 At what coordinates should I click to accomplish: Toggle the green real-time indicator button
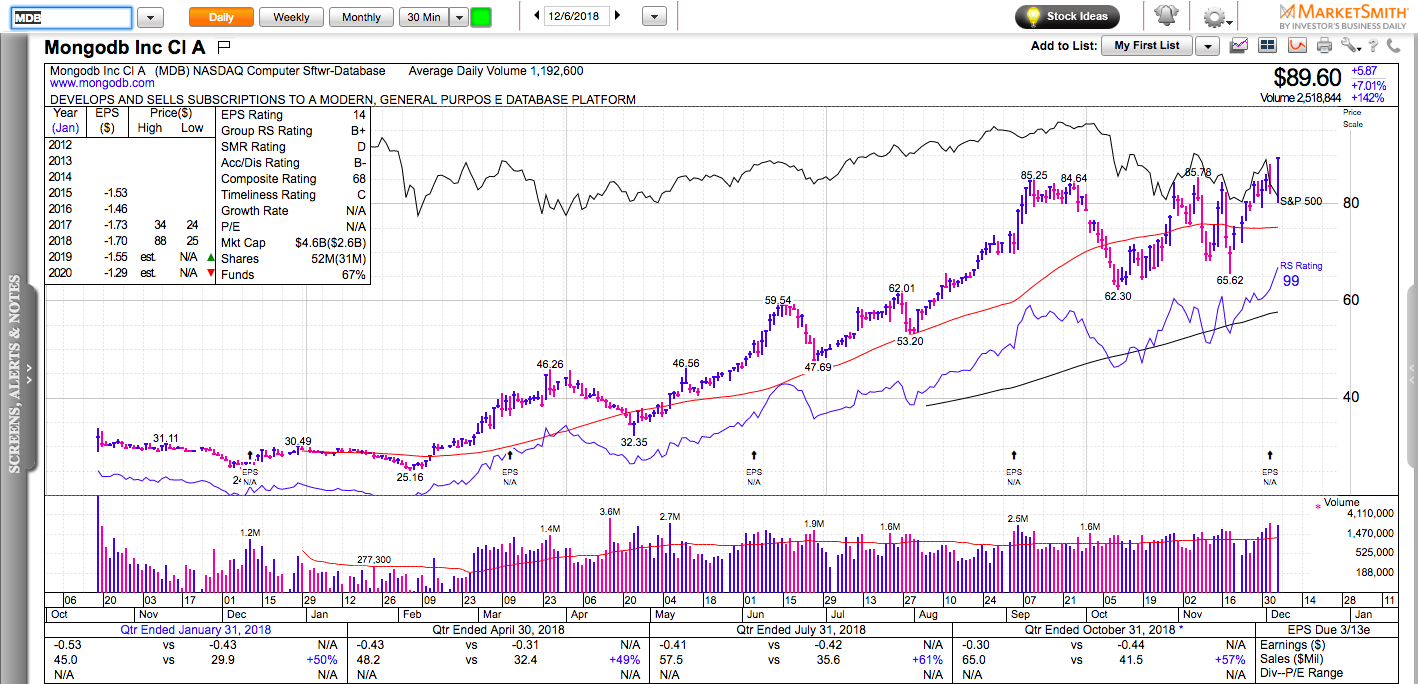click(x=481, y=17)
